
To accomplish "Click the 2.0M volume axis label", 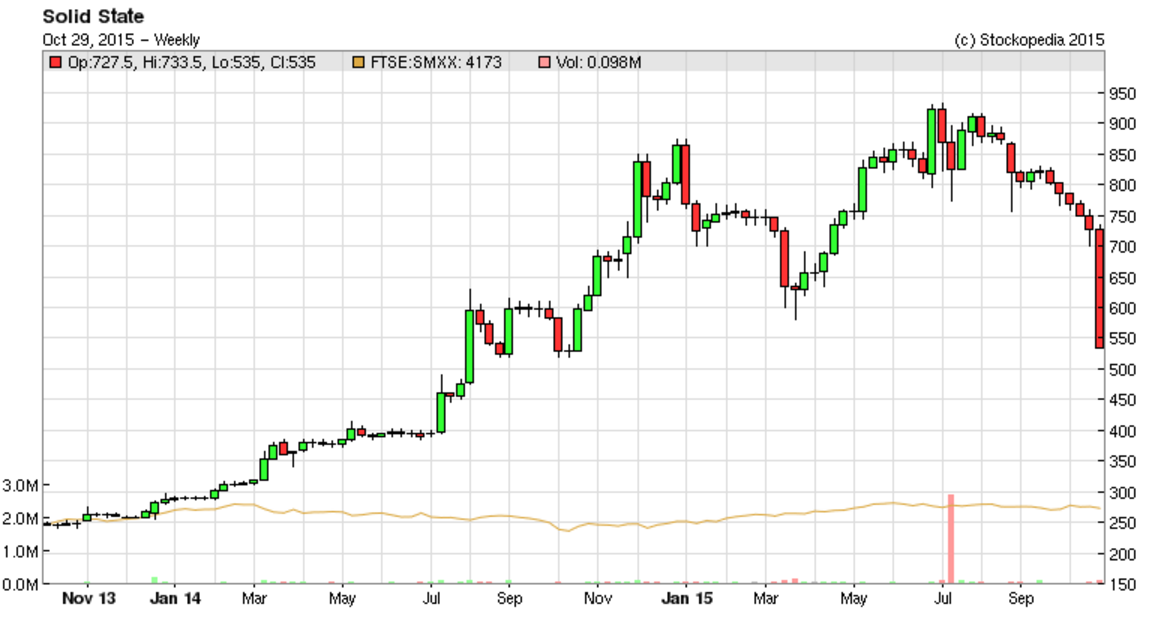I will [x=20, y=519].
